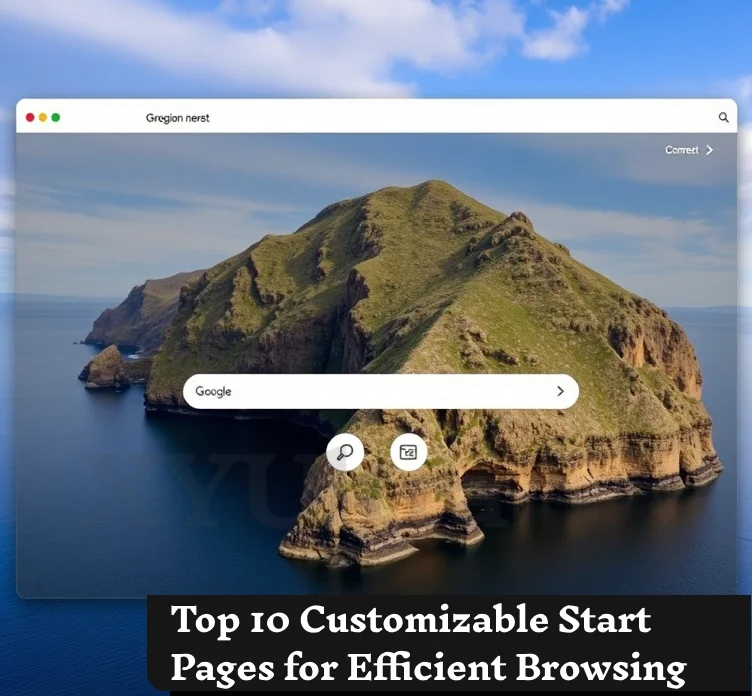Open the round window-panel icon button

[x=409, y=452]
